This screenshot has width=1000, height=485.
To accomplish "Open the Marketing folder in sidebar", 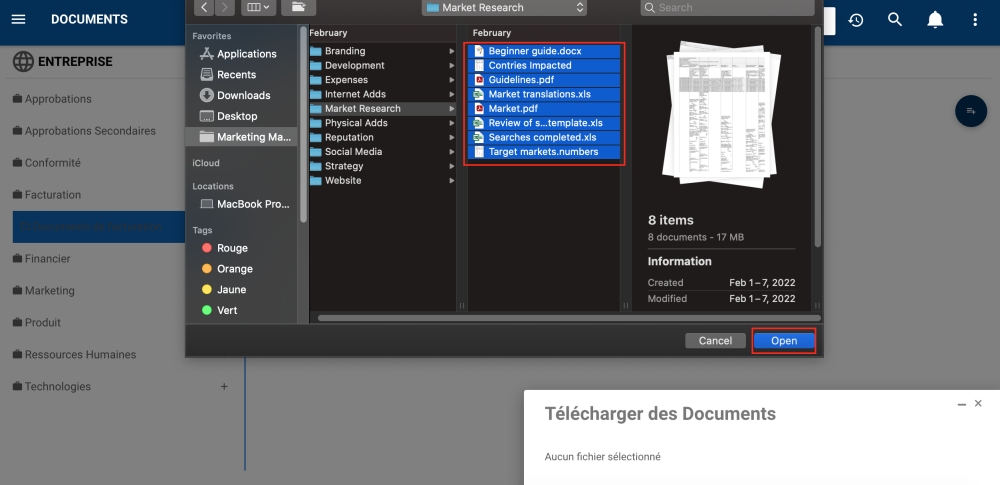I will (43, 290).
